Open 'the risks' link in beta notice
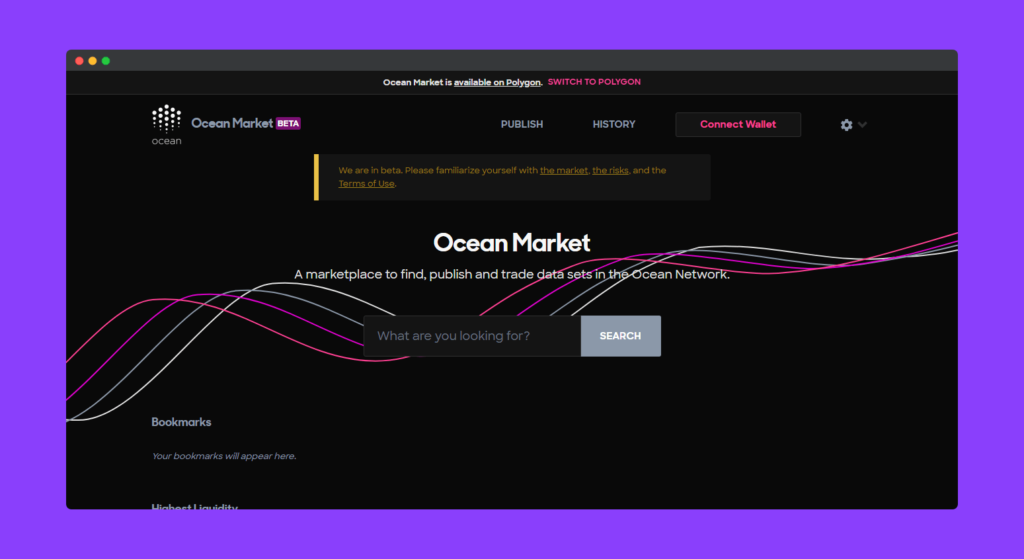Viewport: 1024px width, 559px height. click(610, 170)
